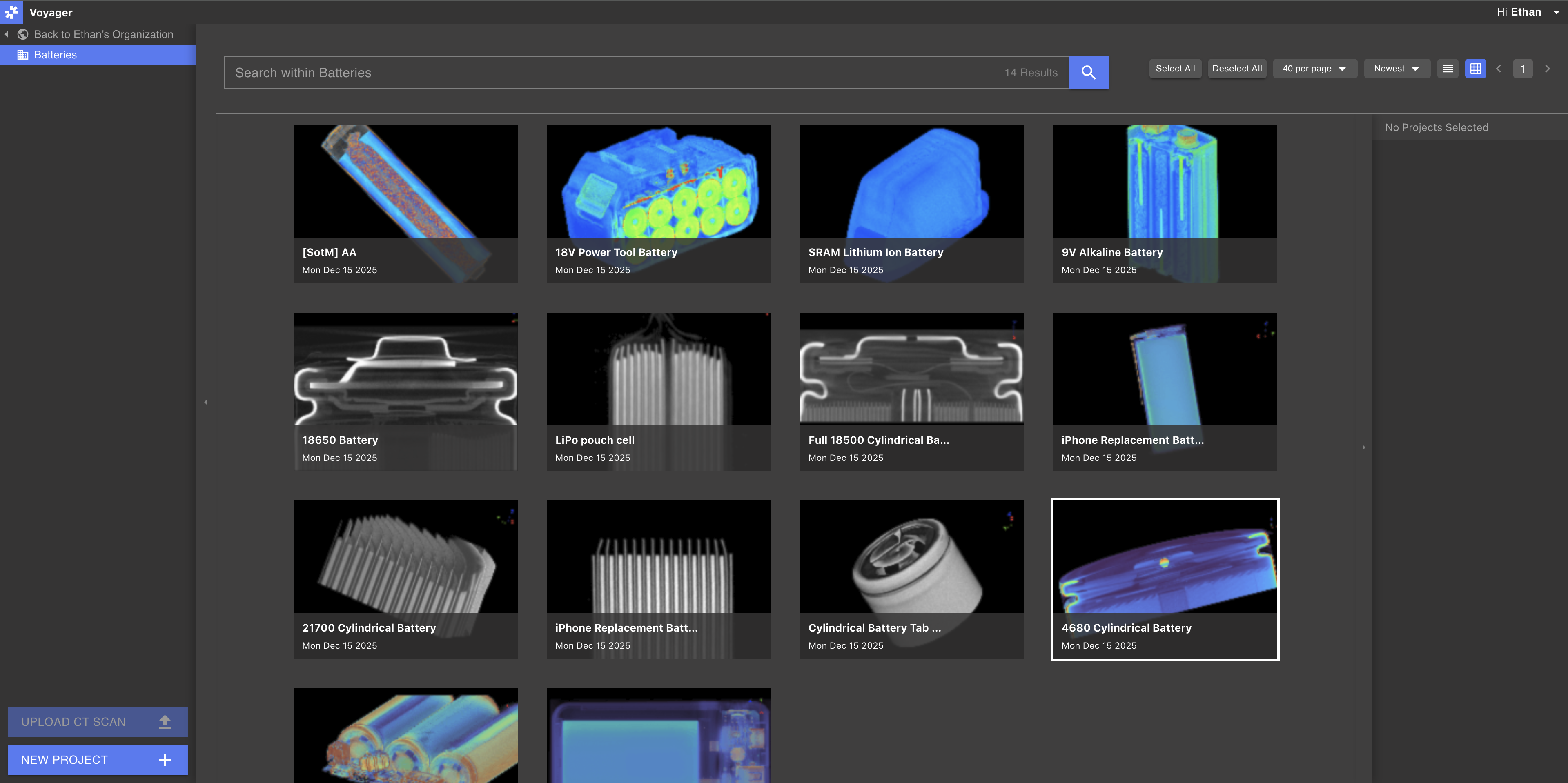Image resolution: width=1568 pixels, height=783 pixels.
Task: Click inside the Search within Batteries field
Action: (548, 72)
